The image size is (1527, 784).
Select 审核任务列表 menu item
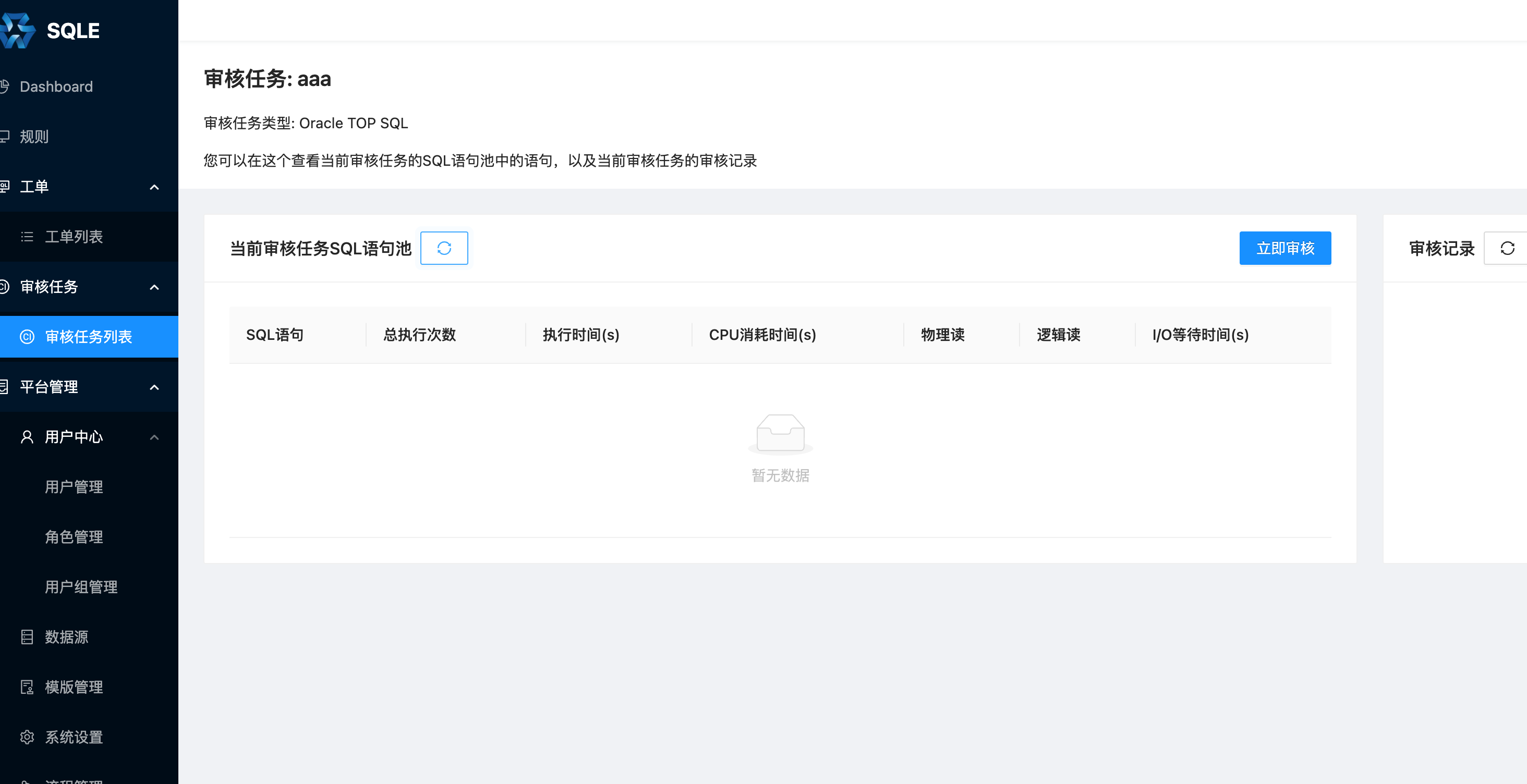pyautogui.click(x=89, y=337)
